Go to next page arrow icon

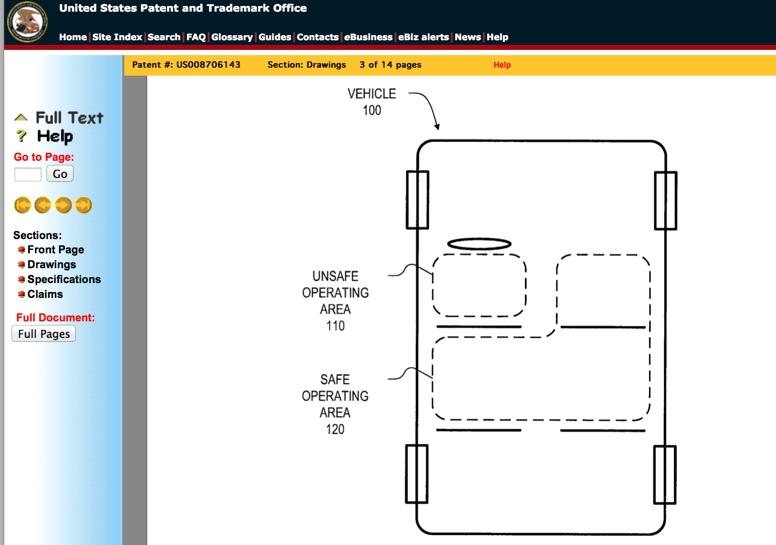click(x=63, y=205)
